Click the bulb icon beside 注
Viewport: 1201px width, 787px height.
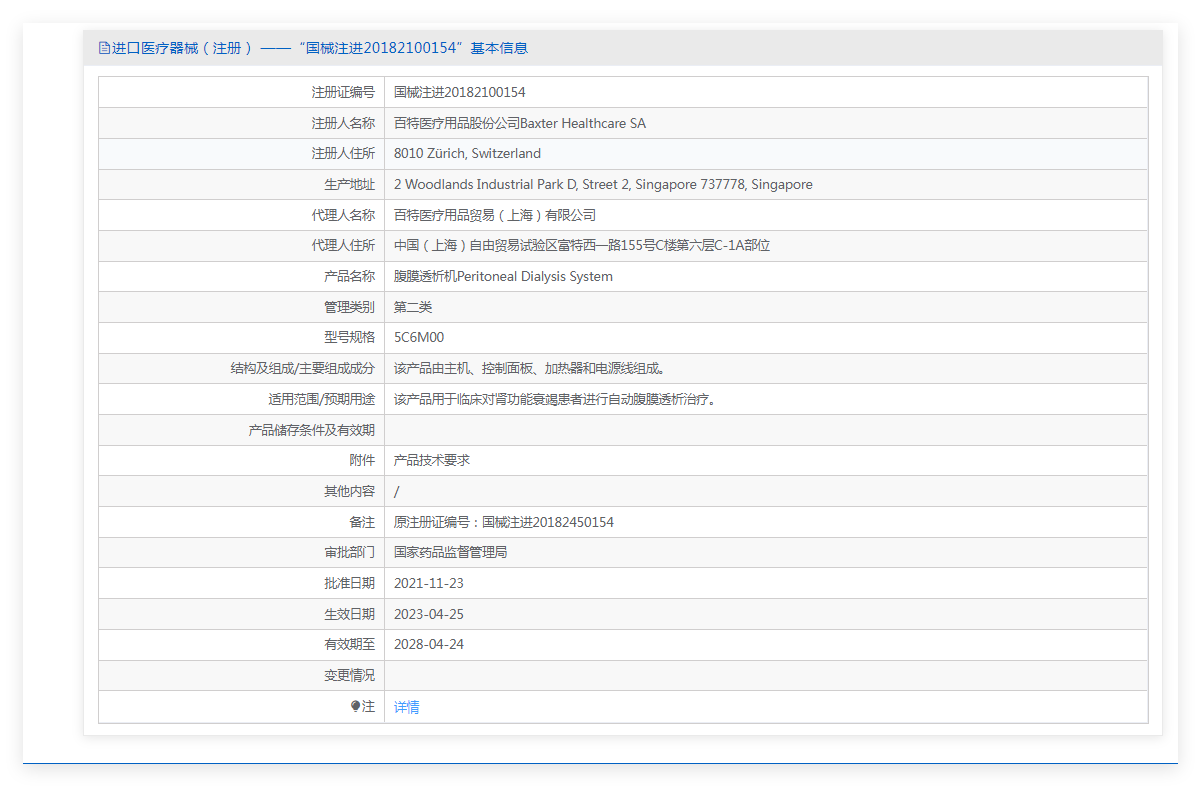coord(355,706)
